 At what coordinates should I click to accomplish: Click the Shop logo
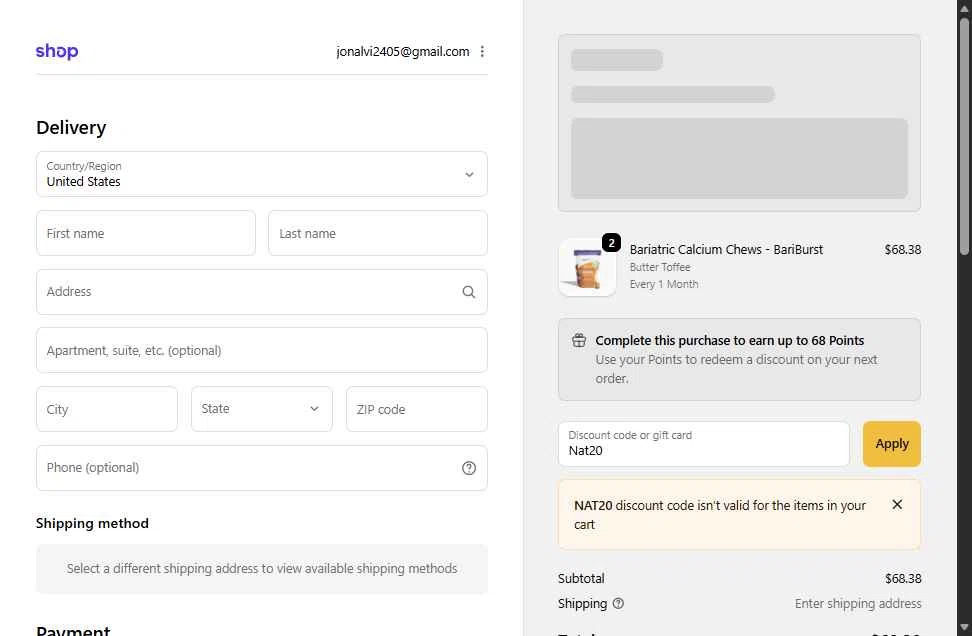[57, 52]
